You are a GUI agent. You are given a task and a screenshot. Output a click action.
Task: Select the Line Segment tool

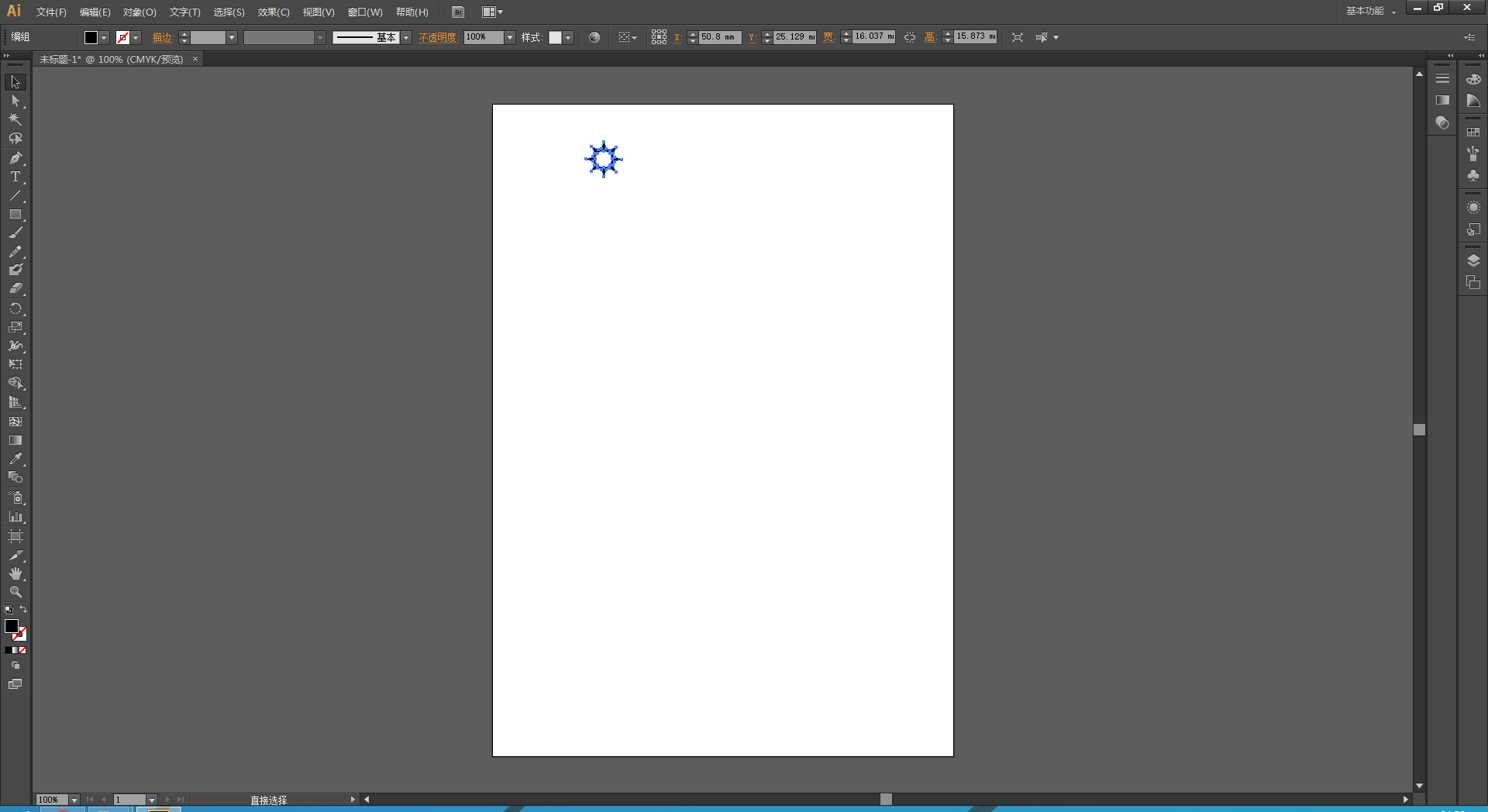click(15, 195)
